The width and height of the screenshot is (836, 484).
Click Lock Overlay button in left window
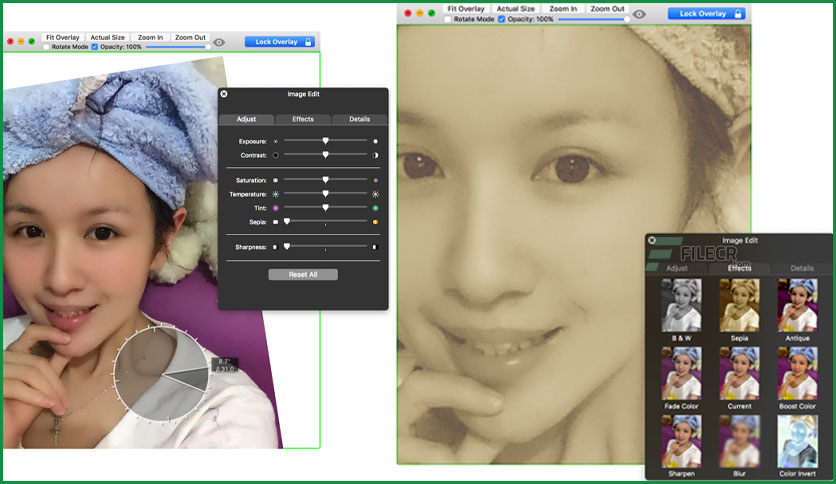click(x=280, y=42)
